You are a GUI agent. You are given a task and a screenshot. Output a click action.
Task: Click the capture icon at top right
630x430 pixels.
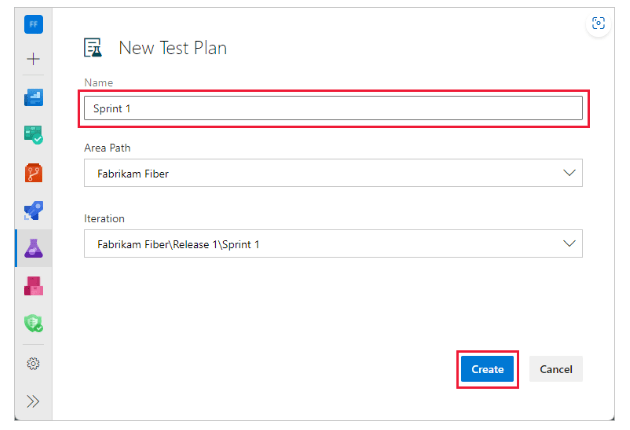click(598, 23)
